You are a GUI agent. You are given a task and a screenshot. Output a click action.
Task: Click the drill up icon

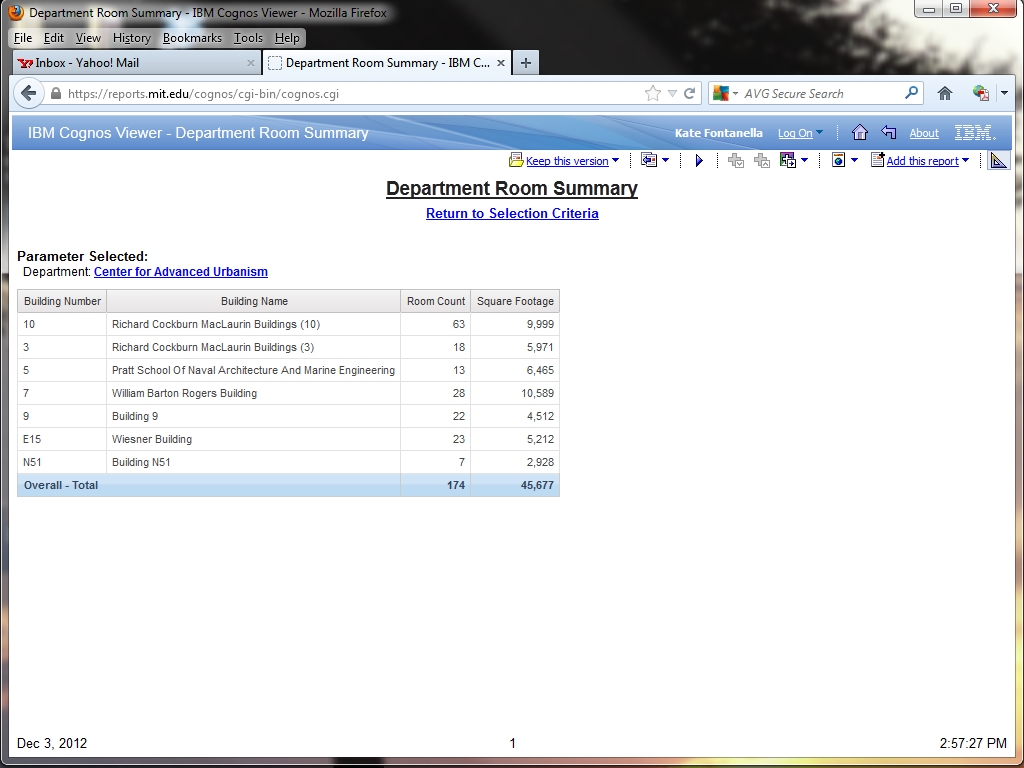coord(762,161)
